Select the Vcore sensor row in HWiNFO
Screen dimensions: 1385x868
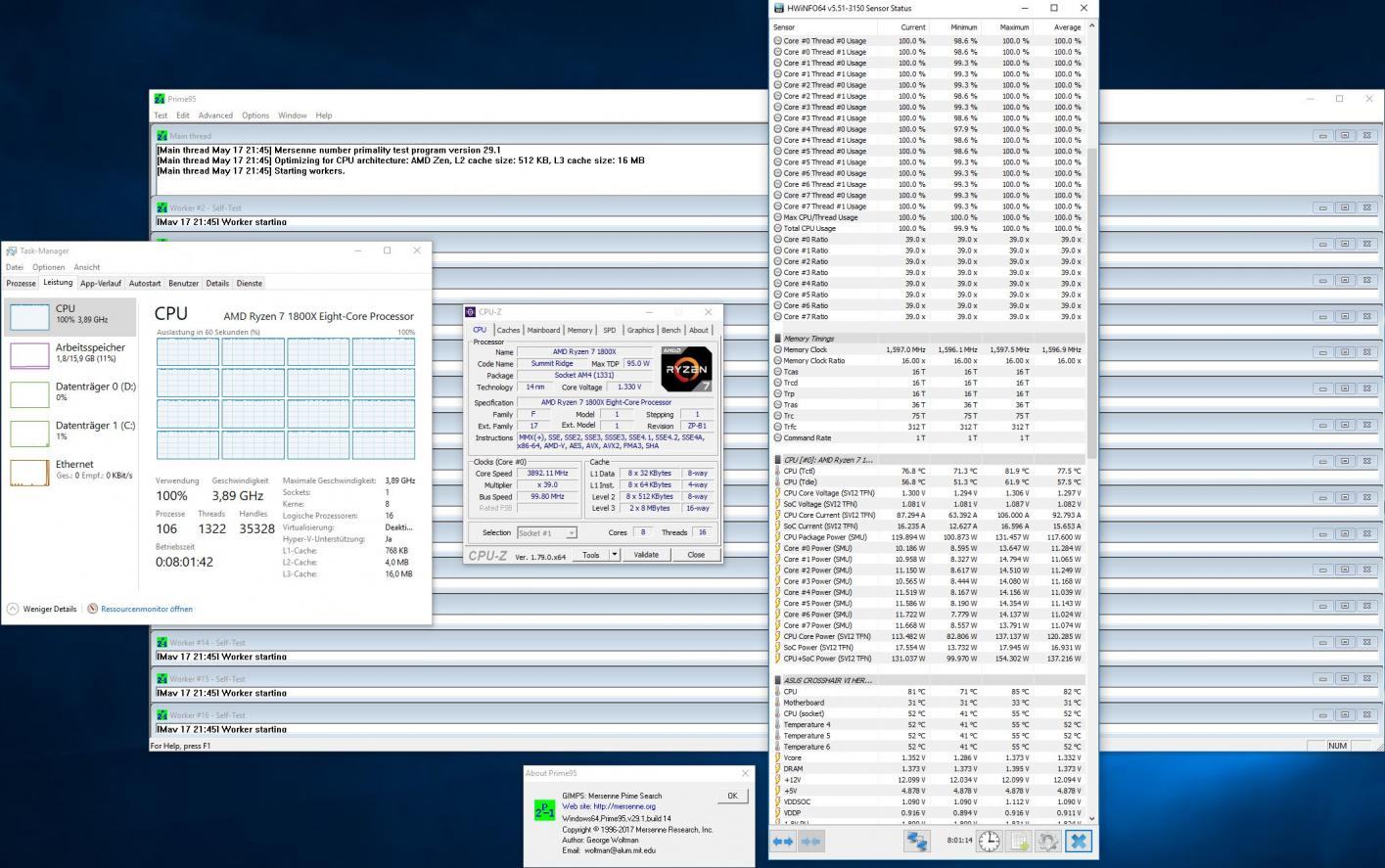(x=928, y=757)
